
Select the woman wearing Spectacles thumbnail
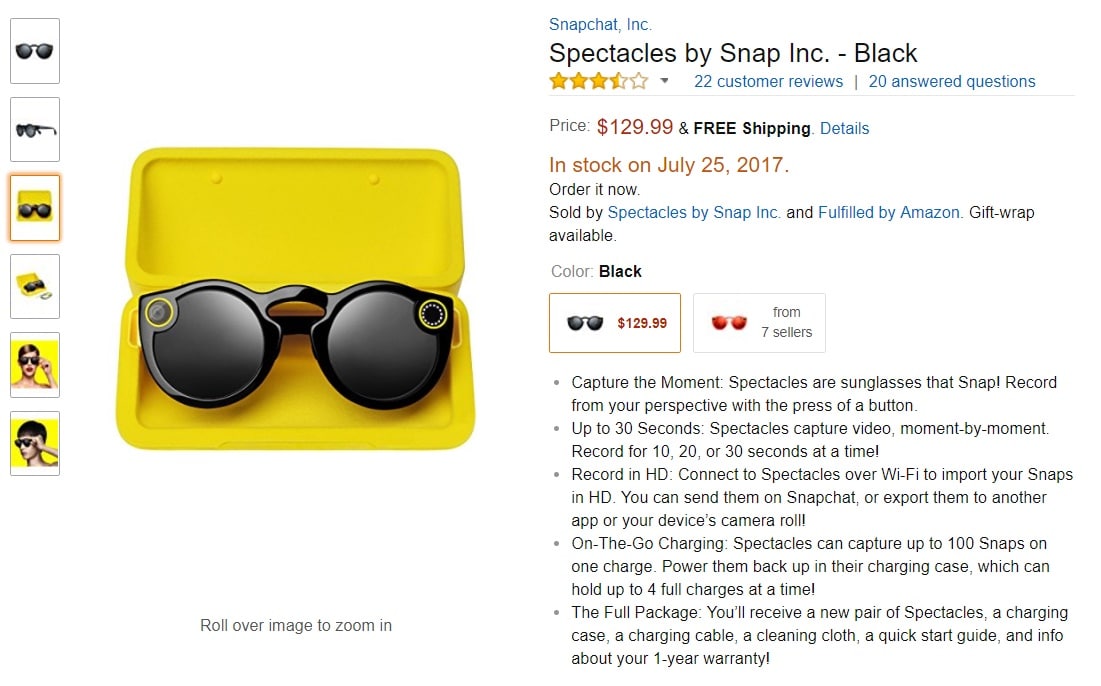tap(35, 365)
